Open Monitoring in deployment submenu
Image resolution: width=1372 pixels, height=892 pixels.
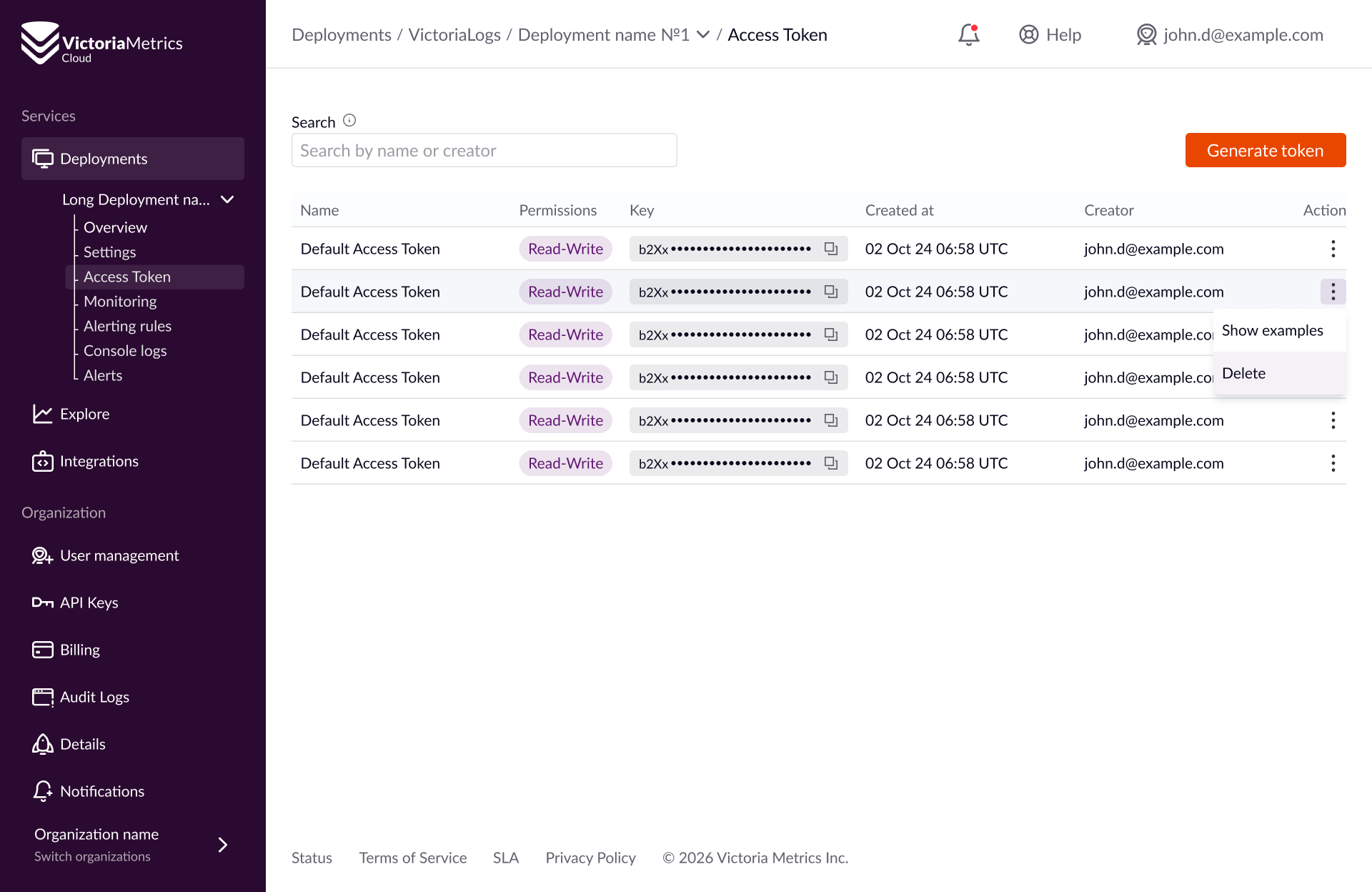click(120, 302)
